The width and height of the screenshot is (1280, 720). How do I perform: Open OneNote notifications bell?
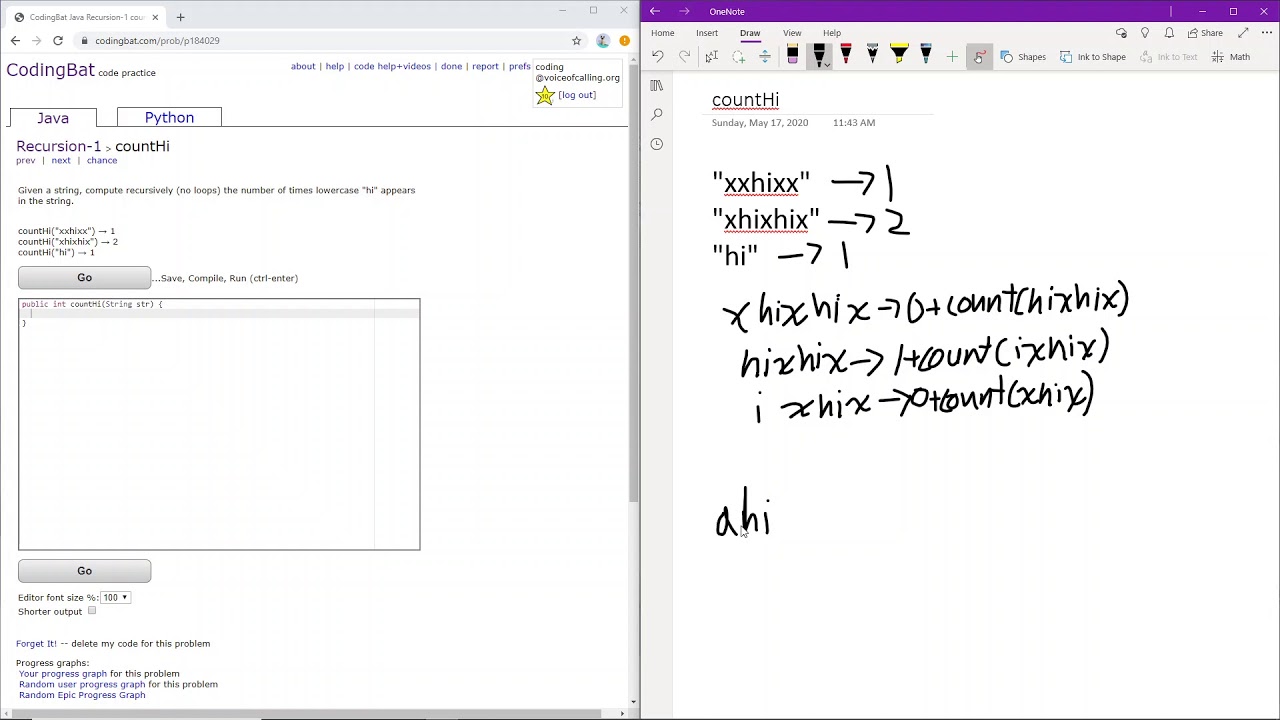pos(1169,33)
